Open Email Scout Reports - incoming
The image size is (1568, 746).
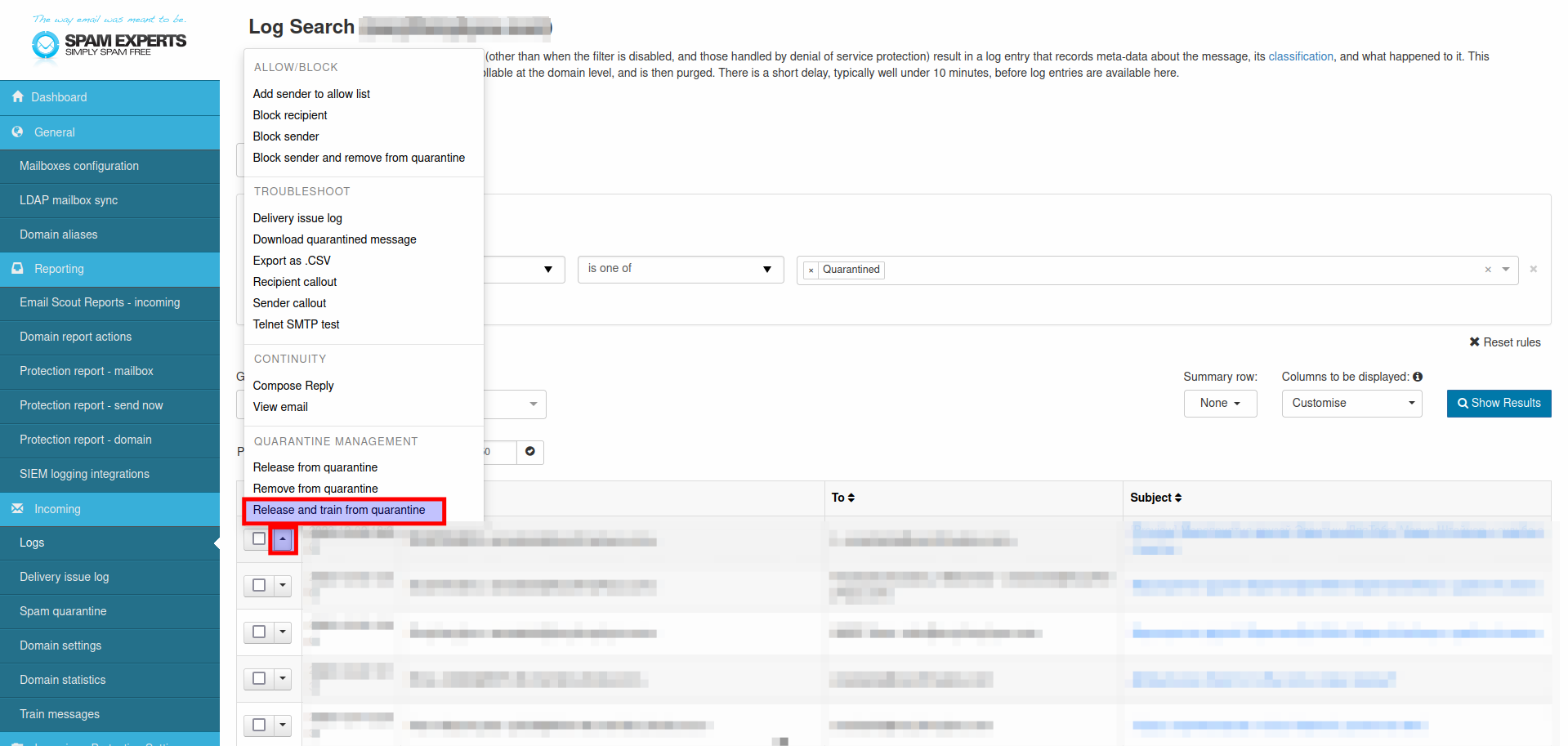(x=109, y=302)
